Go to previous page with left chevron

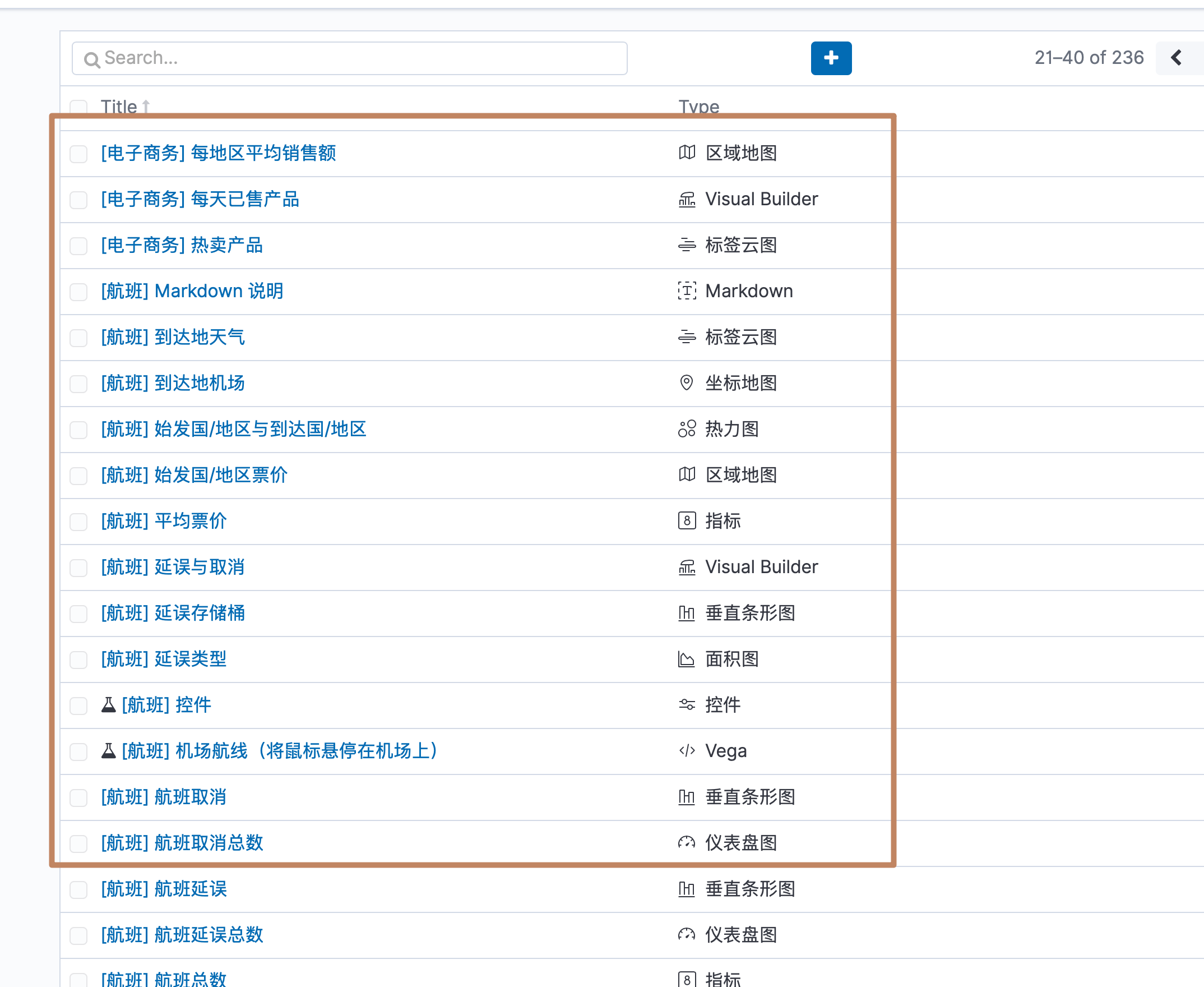click(1176, 57)
